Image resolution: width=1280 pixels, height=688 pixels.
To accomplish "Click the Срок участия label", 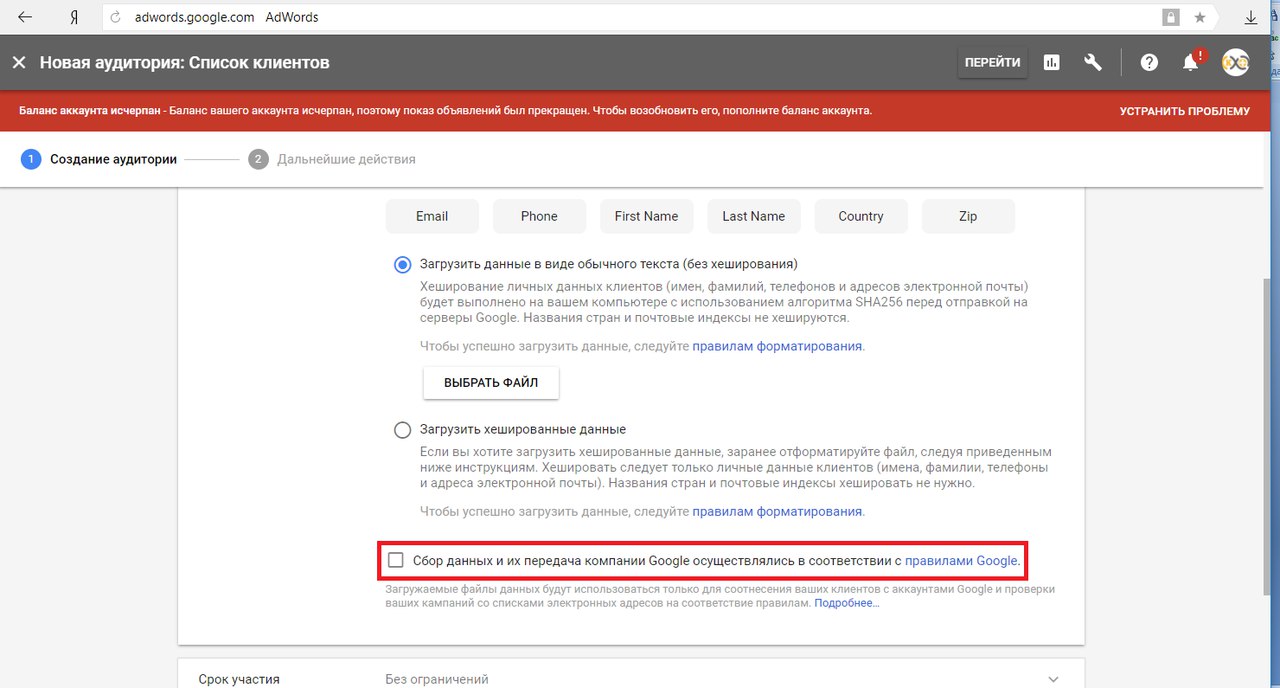I will (239, 679).
